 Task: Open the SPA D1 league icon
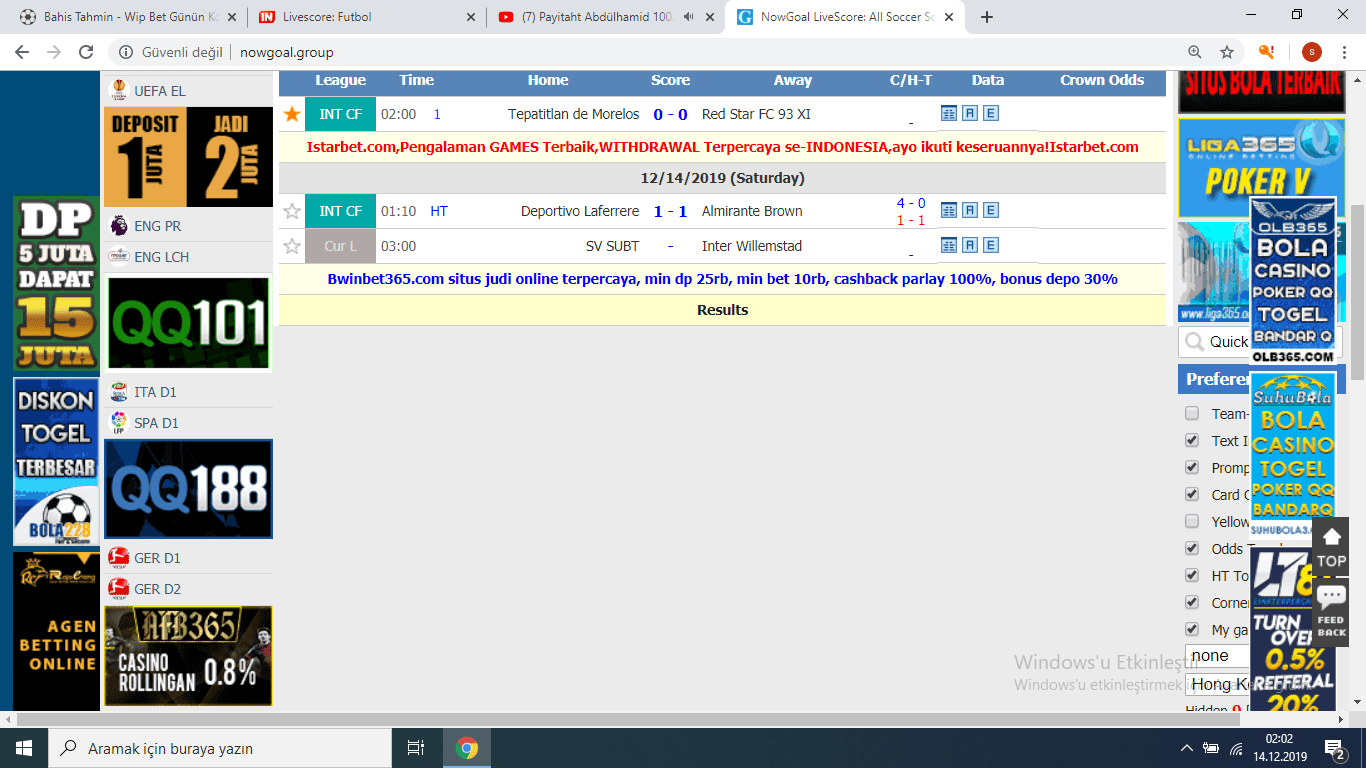118,422
